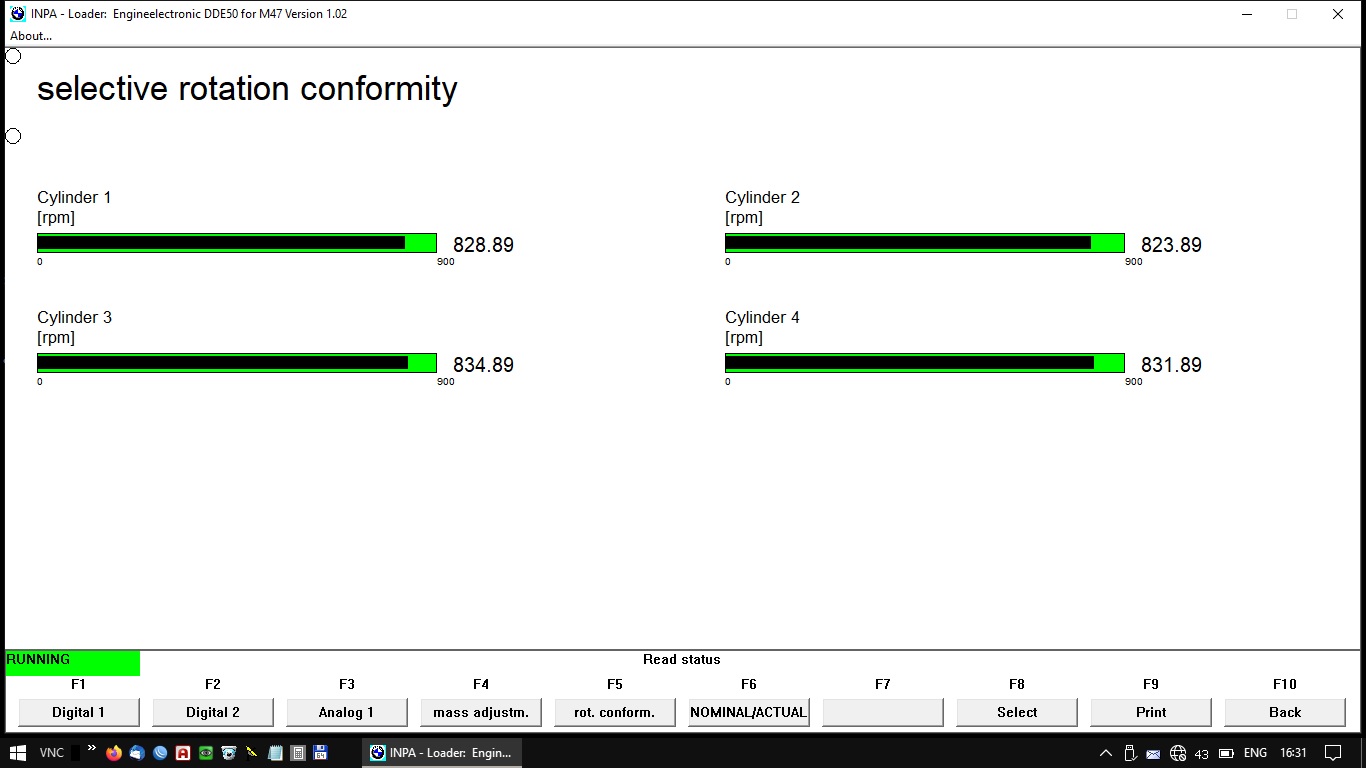Click the blank F7 button
The height and width of the screenshot is (768, 1366).
[x=883, y=712]
